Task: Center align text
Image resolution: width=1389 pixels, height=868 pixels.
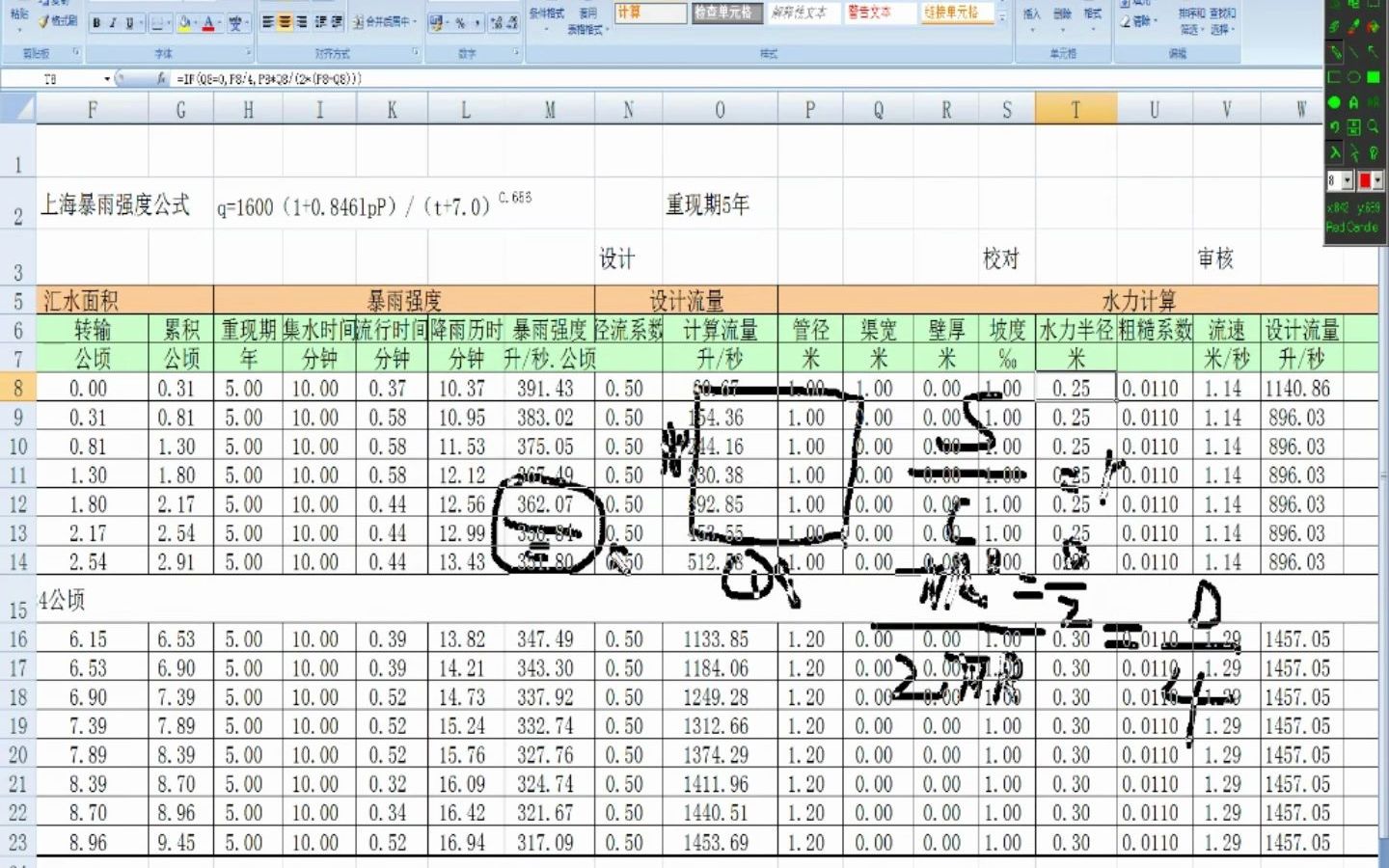Action: coord(285,21)
